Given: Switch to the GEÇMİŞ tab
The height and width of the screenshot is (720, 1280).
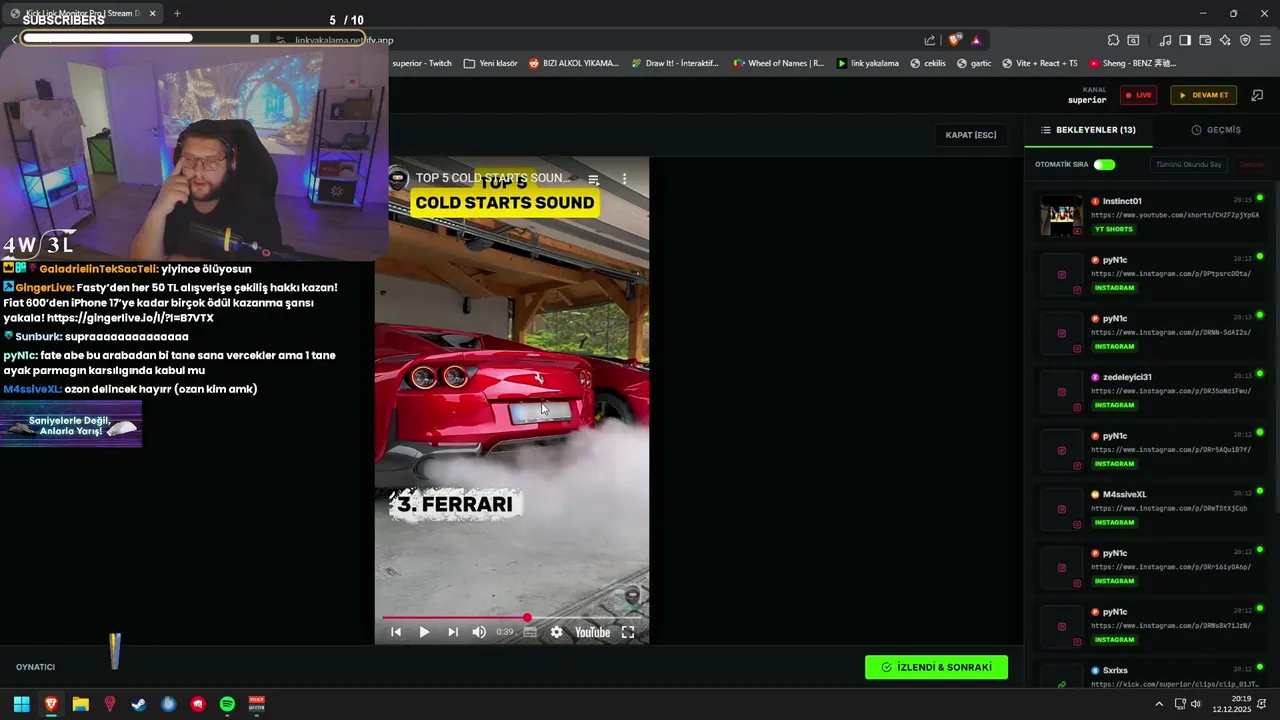Looking at the screenshot, I should click(x=1216, y=130).
